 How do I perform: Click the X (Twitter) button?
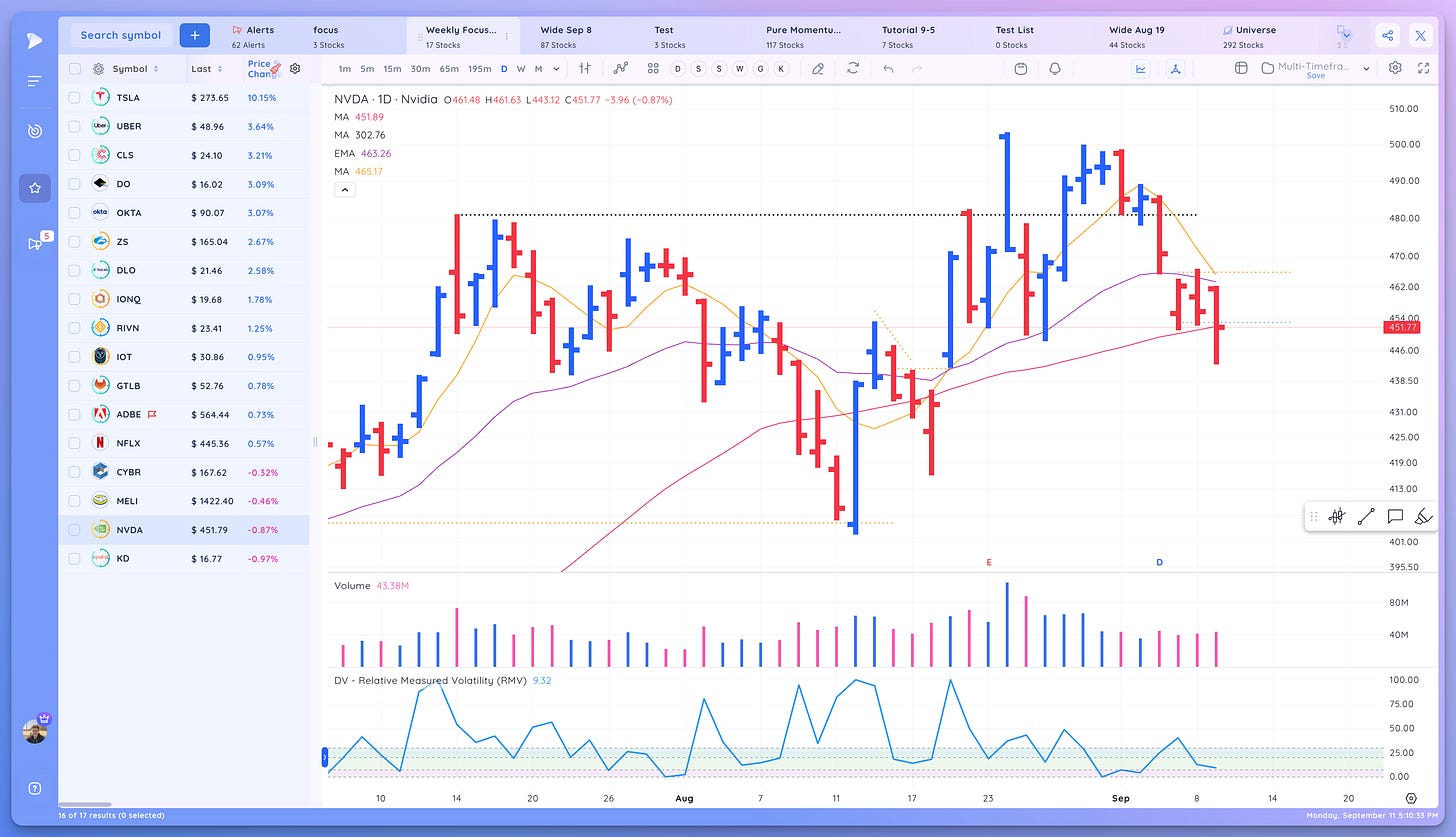pyautogui.click(x=1421, y=36)
